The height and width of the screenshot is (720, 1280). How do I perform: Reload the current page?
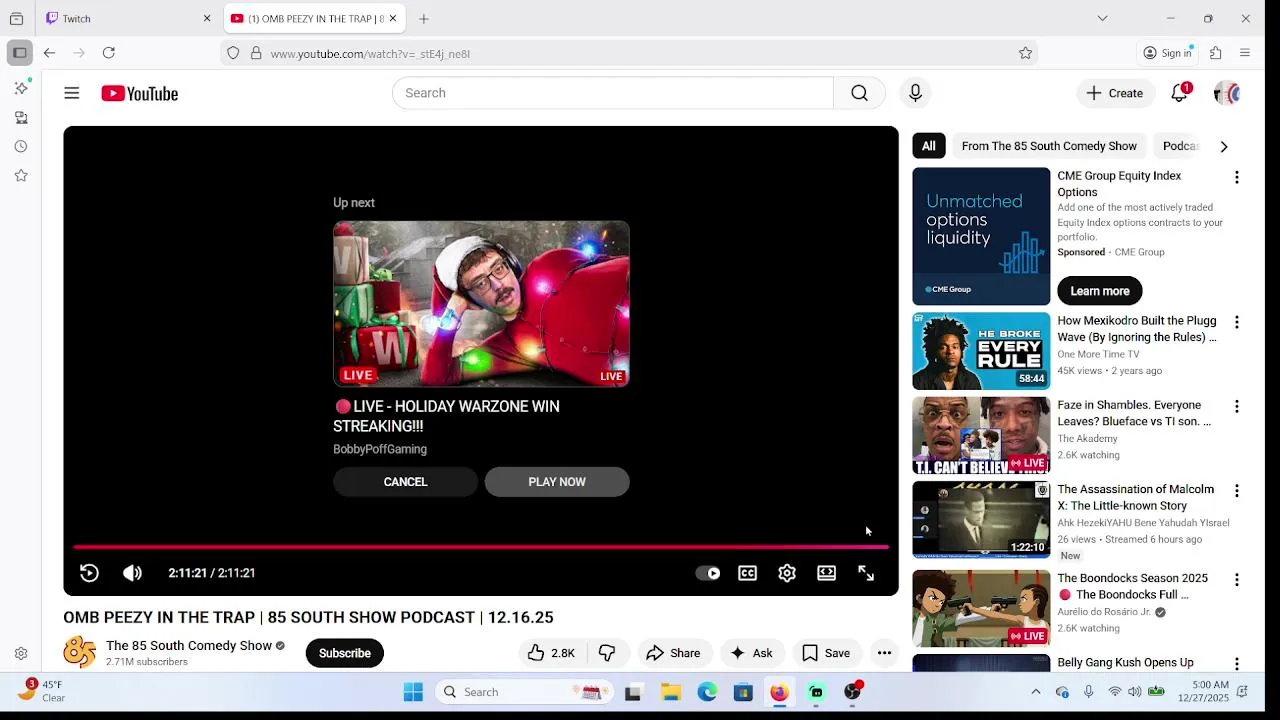109,53
